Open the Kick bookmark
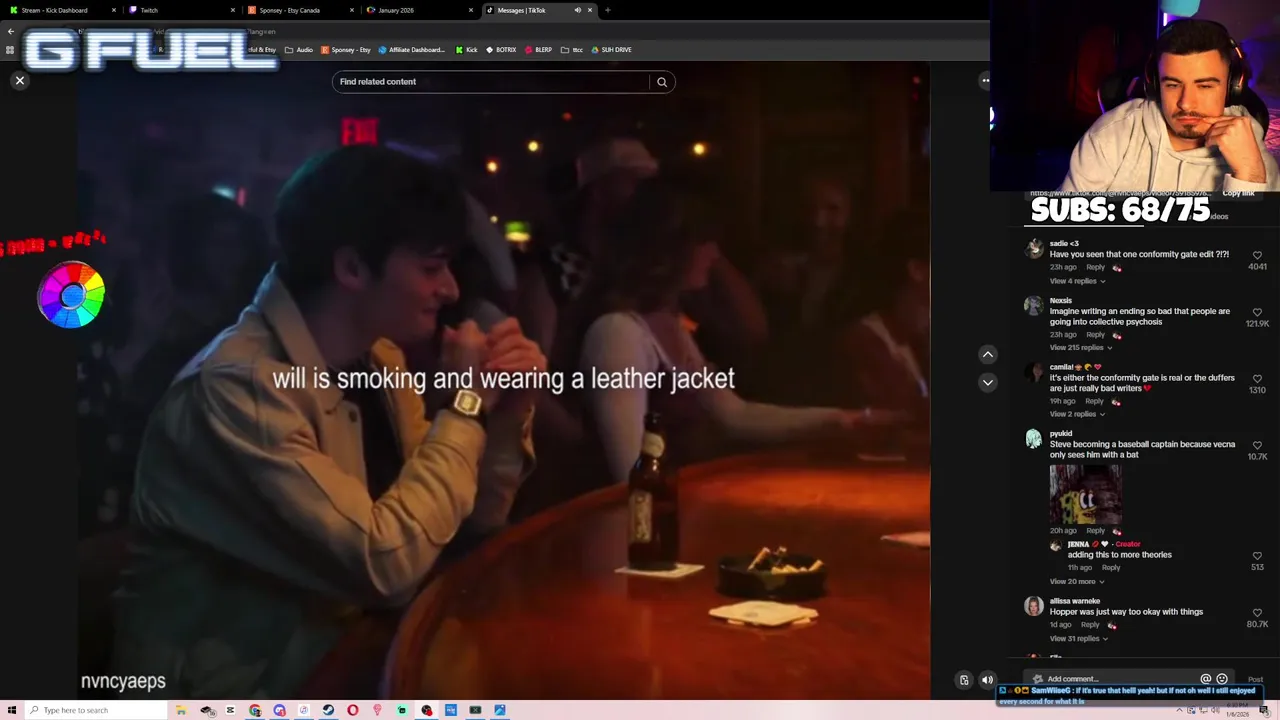 [x=466, y=50]
